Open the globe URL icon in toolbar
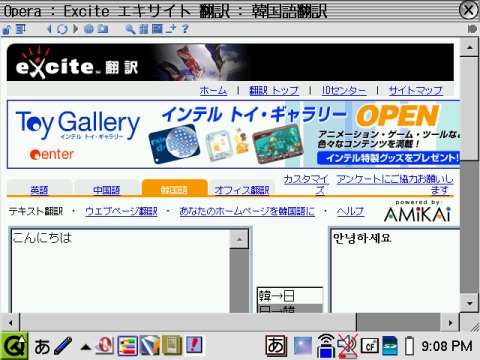Screen dimensions: 480x360 (89, 29)
